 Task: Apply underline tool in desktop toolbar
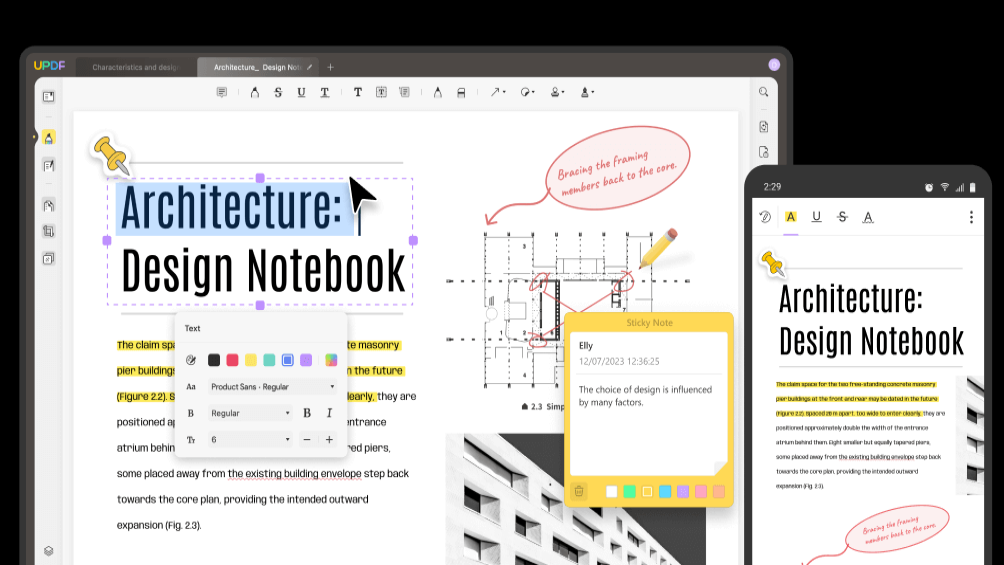point(301,92)
